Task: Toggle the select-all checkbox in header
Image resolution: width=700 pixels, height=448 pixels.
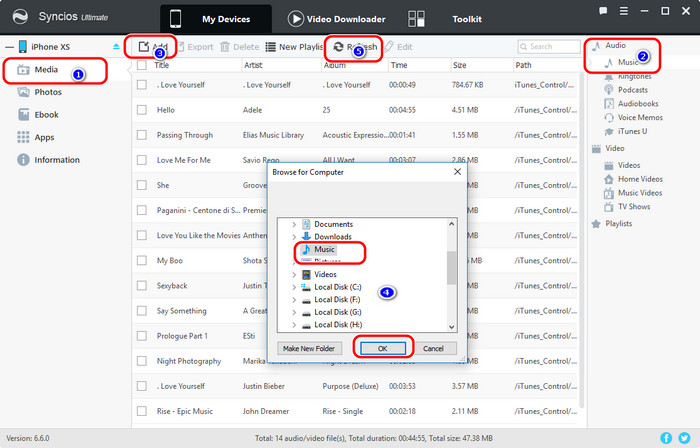Action: pos(142,65)
